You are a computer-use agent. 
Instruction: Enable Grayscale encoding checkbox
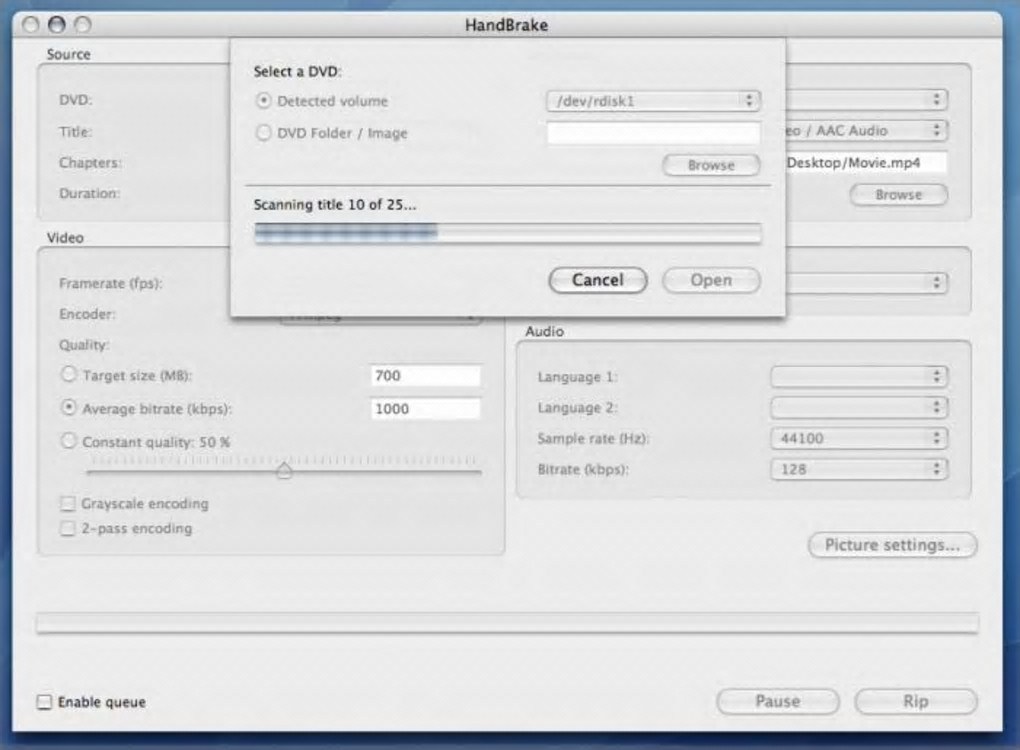[x=68, y=503]
